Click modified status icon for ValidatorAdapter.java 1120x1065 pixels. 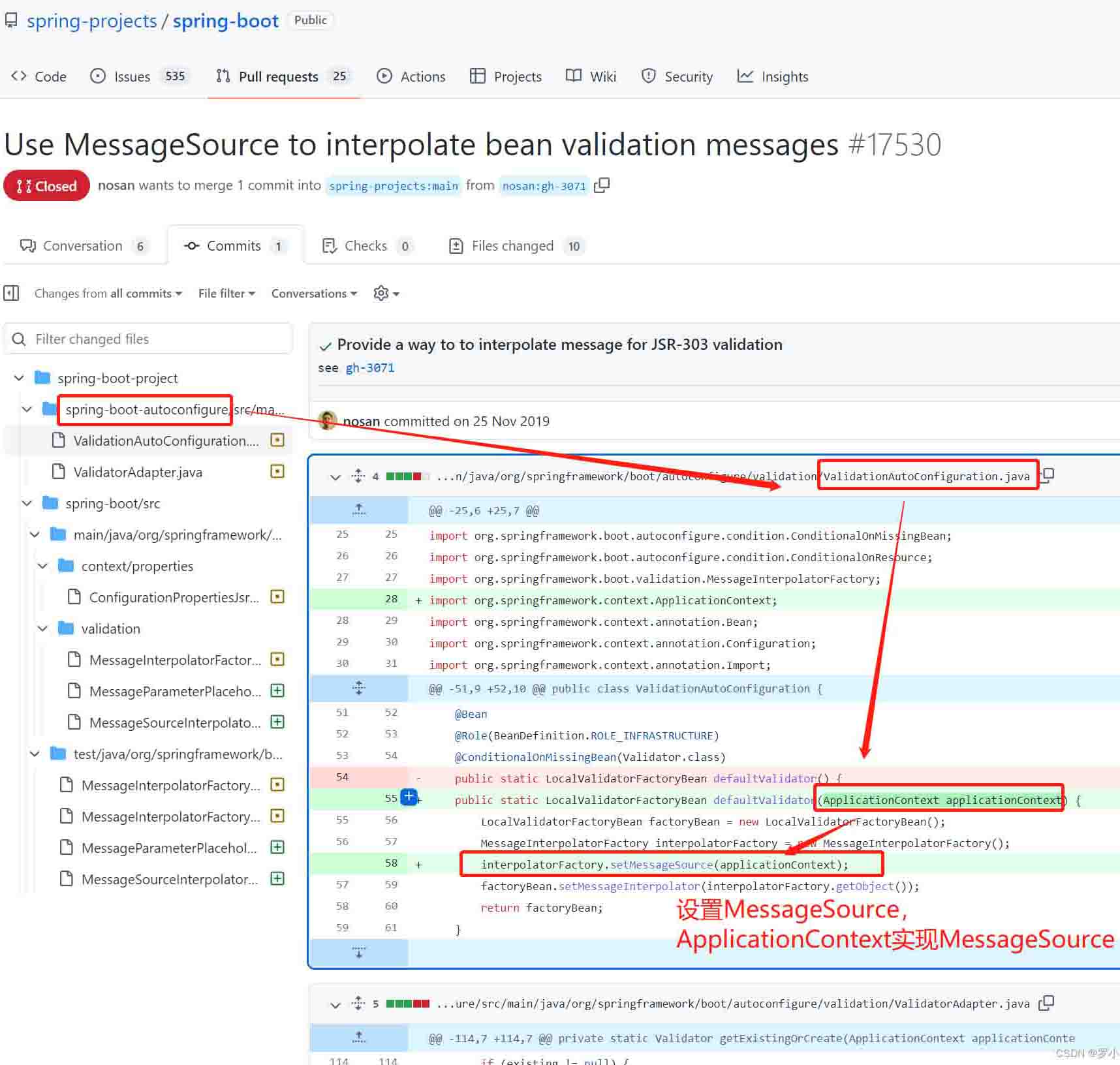(277, 471)
